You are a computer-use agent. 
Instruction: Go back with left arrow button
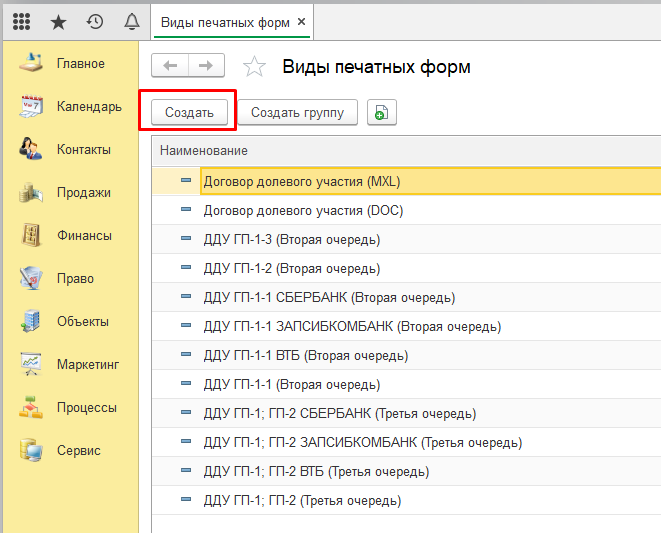pyautogui.click(x=170, y=66)
